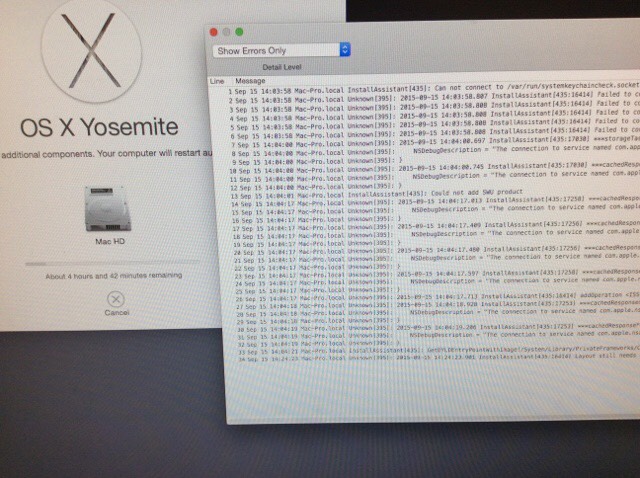Viewport: 640px width, 478px height.
Task: Select log line 7 with timestamp 14:04:00.697
Action: pos(433,142)
